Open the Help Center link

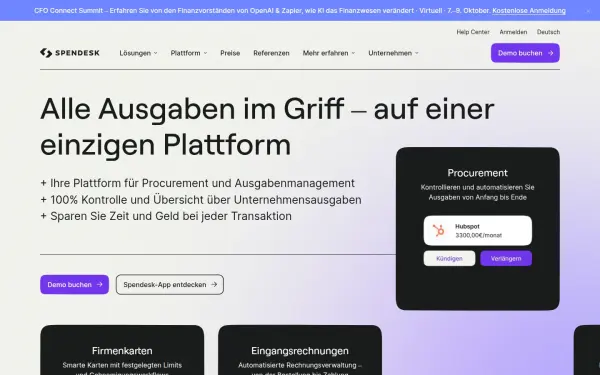473,32
